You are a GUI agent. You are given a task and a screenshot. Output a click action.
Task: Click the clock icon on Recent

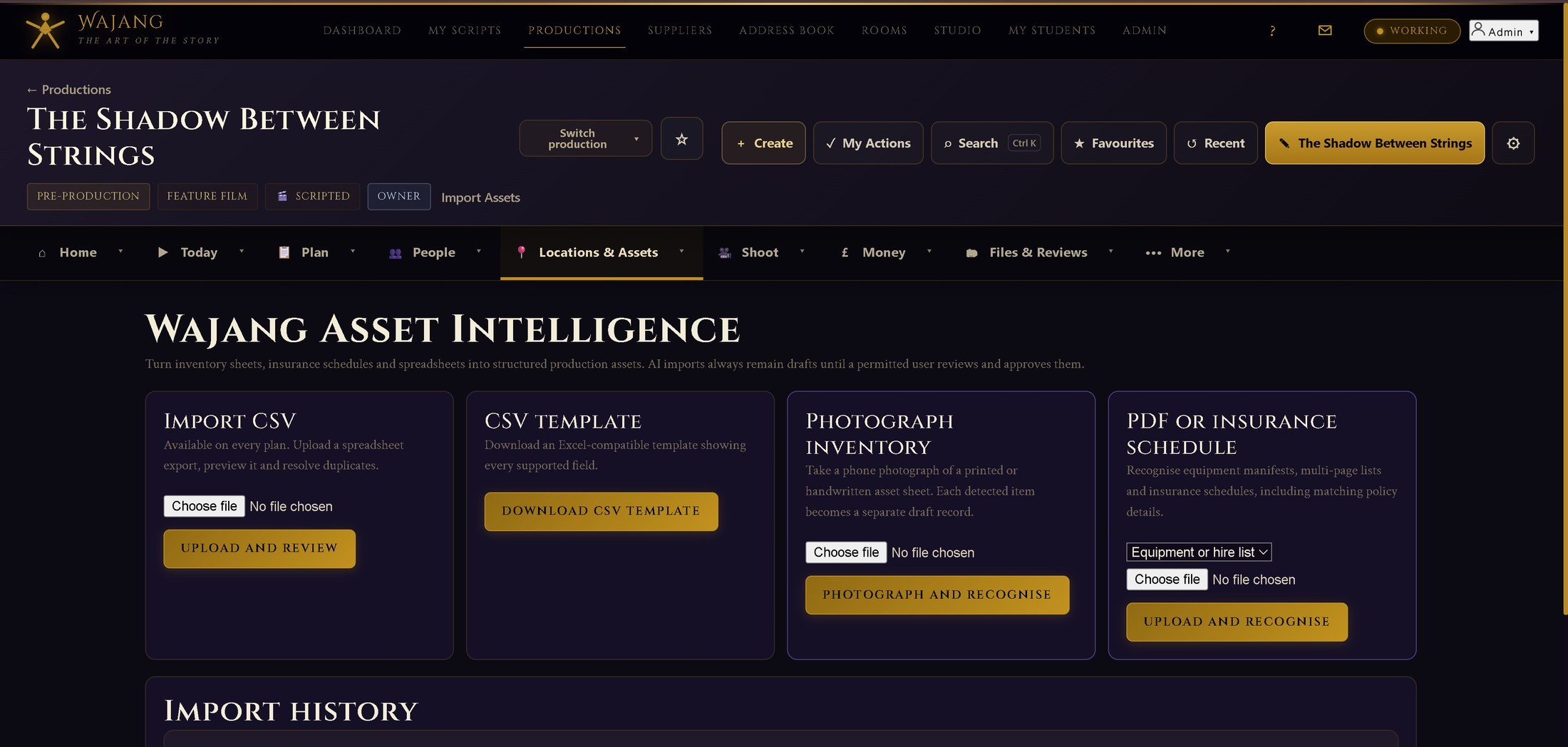[1192, 144]
